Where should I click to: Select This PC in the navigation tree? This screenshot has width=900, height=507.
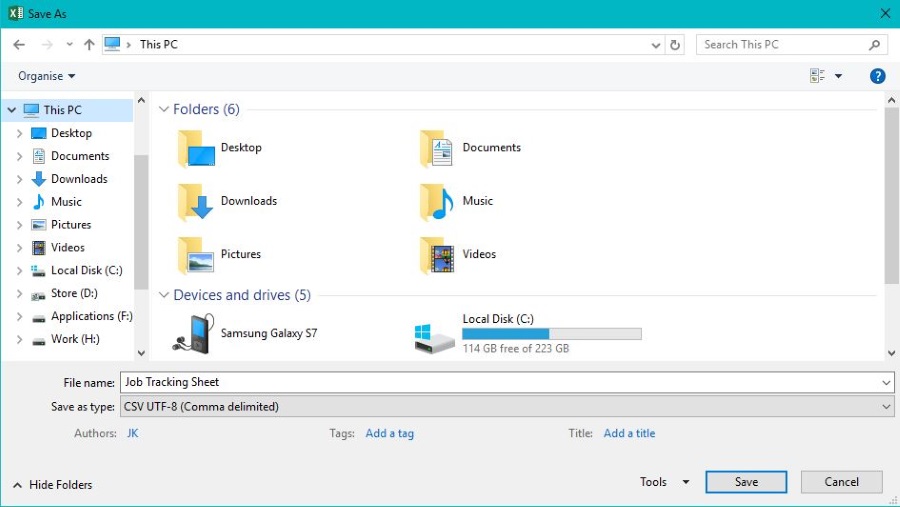click(x=63, y=110)
